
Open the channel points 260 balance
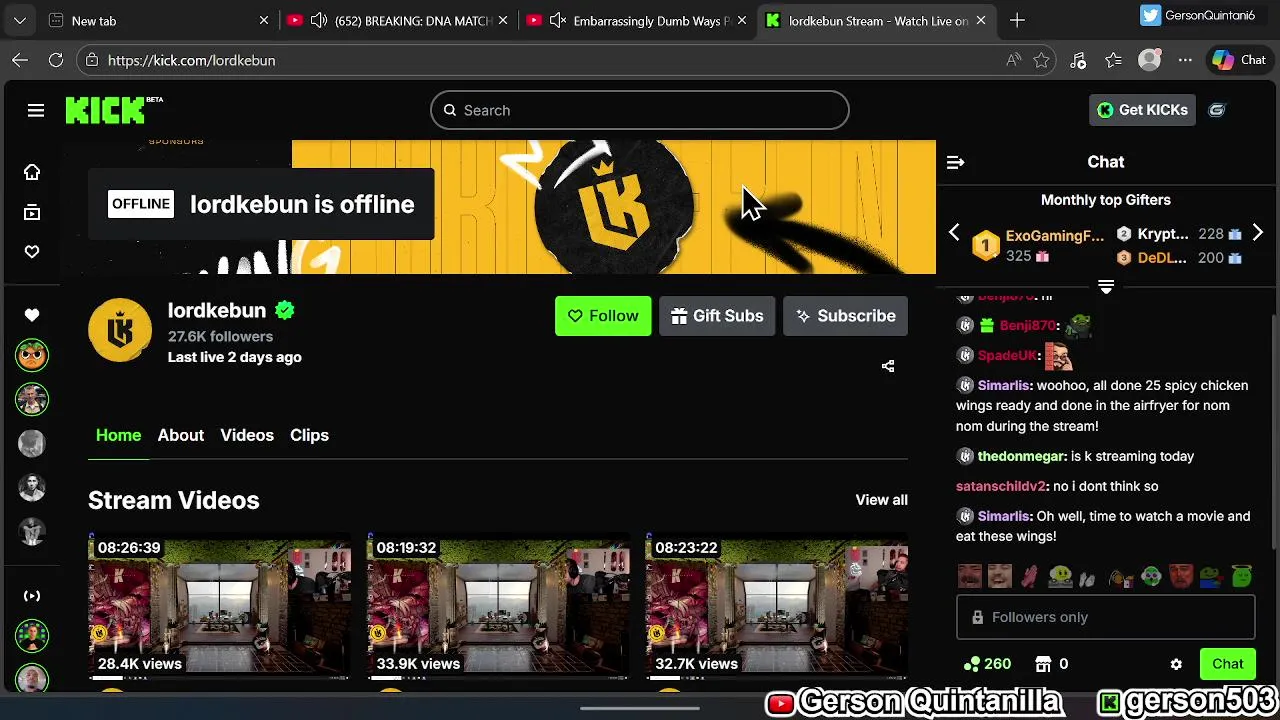pyautogui.click(x=987, y=664)
